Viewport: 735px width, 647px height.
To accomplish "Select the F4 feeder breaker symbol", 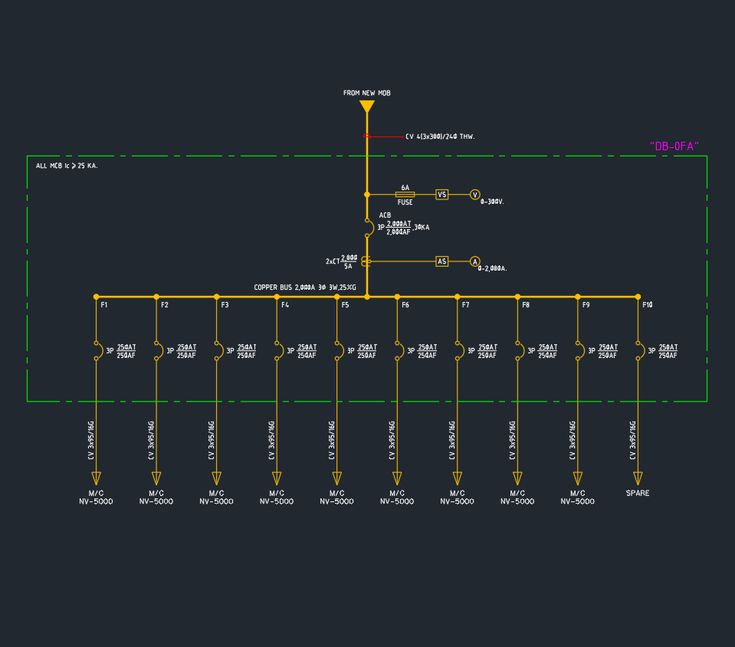I will [279, 351].
